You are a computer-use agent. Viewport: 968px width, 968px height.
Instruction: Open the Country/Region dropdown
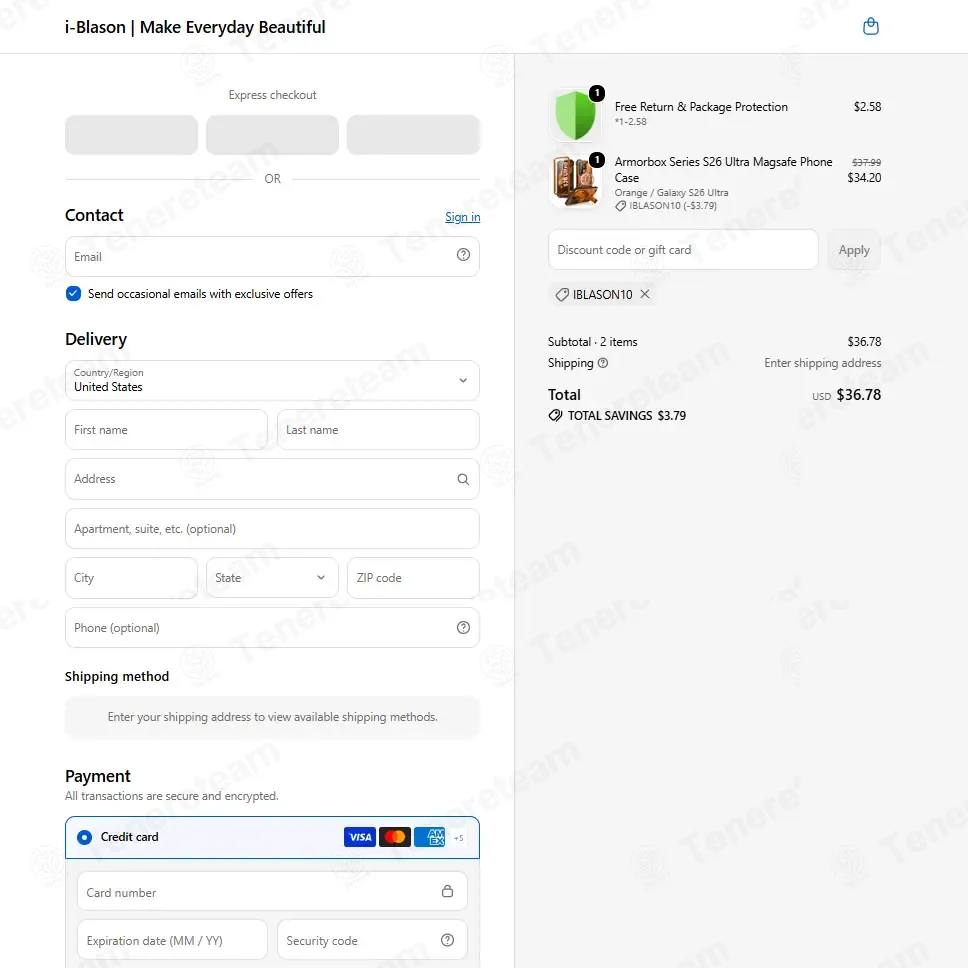point(272,380)
